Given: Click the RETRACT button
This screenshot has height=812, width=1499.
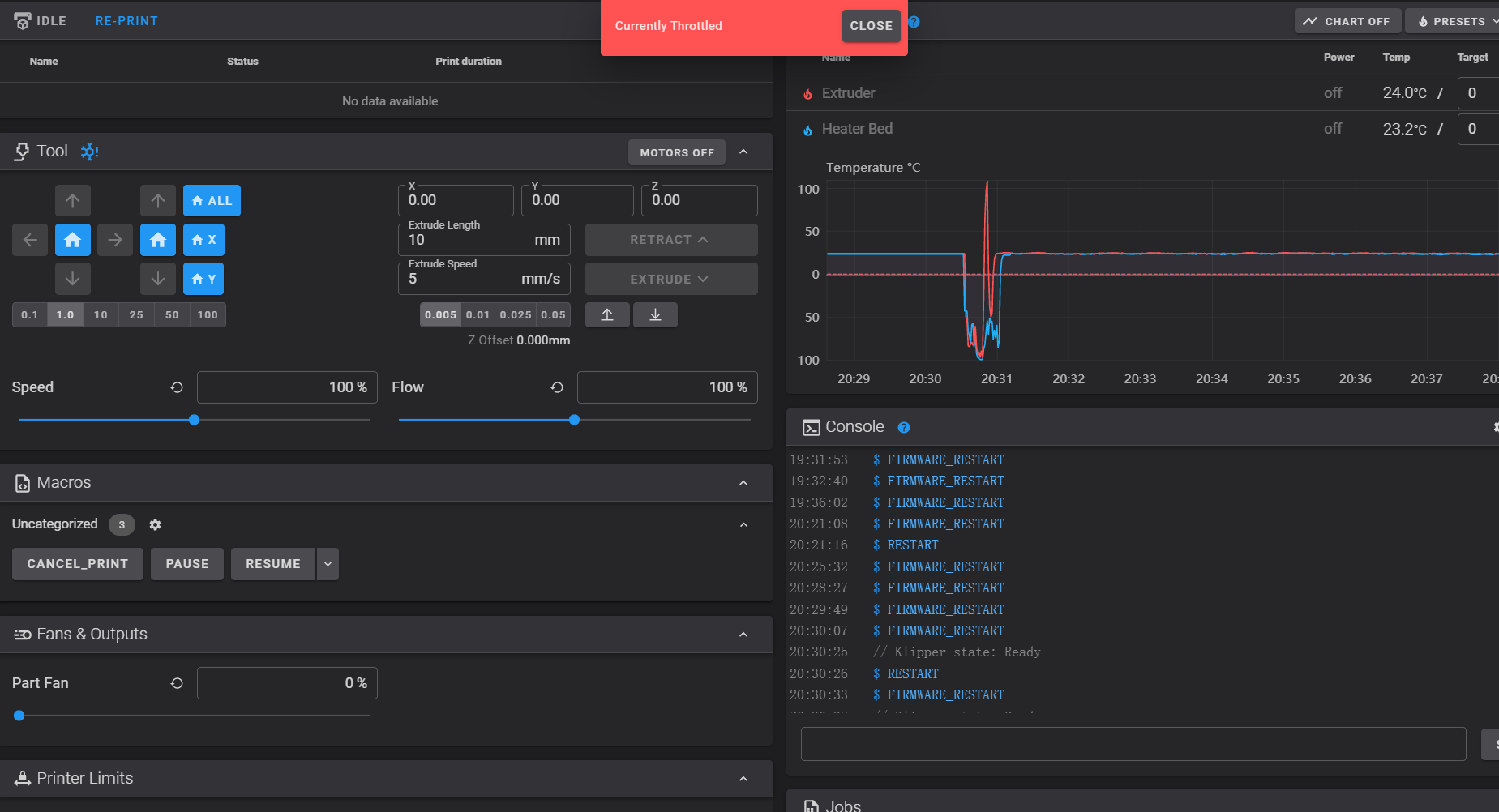Looking at the screenshot, I should pos(671,240).
